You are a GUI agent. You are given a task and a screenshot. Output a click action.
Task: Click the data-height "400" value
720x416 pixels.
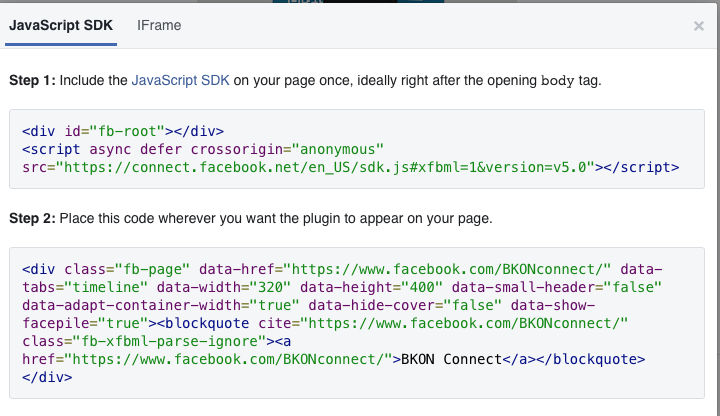[397, 288]
